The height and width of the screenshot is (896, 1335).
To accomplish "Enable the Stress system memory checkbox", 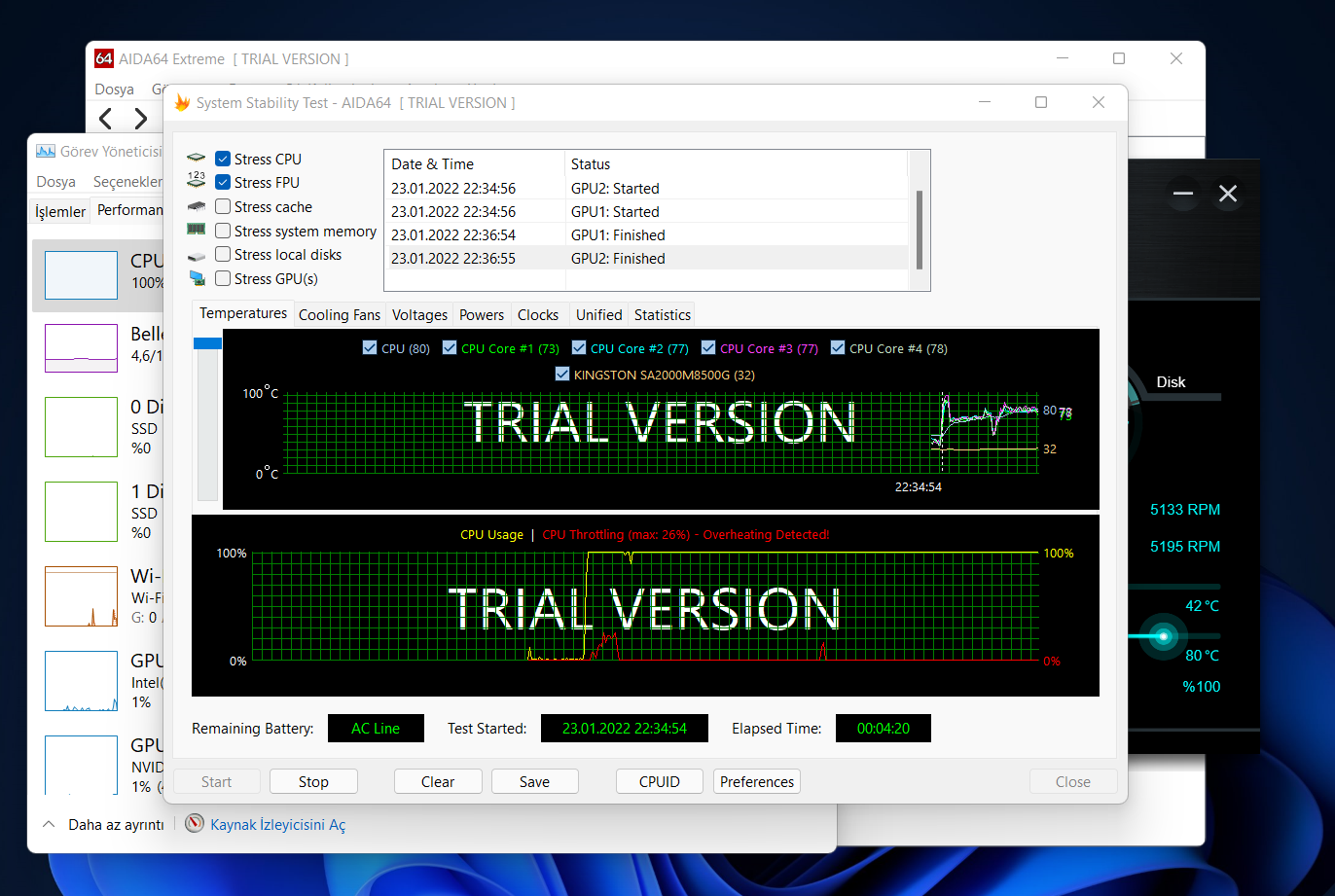I will click(223, 231).
